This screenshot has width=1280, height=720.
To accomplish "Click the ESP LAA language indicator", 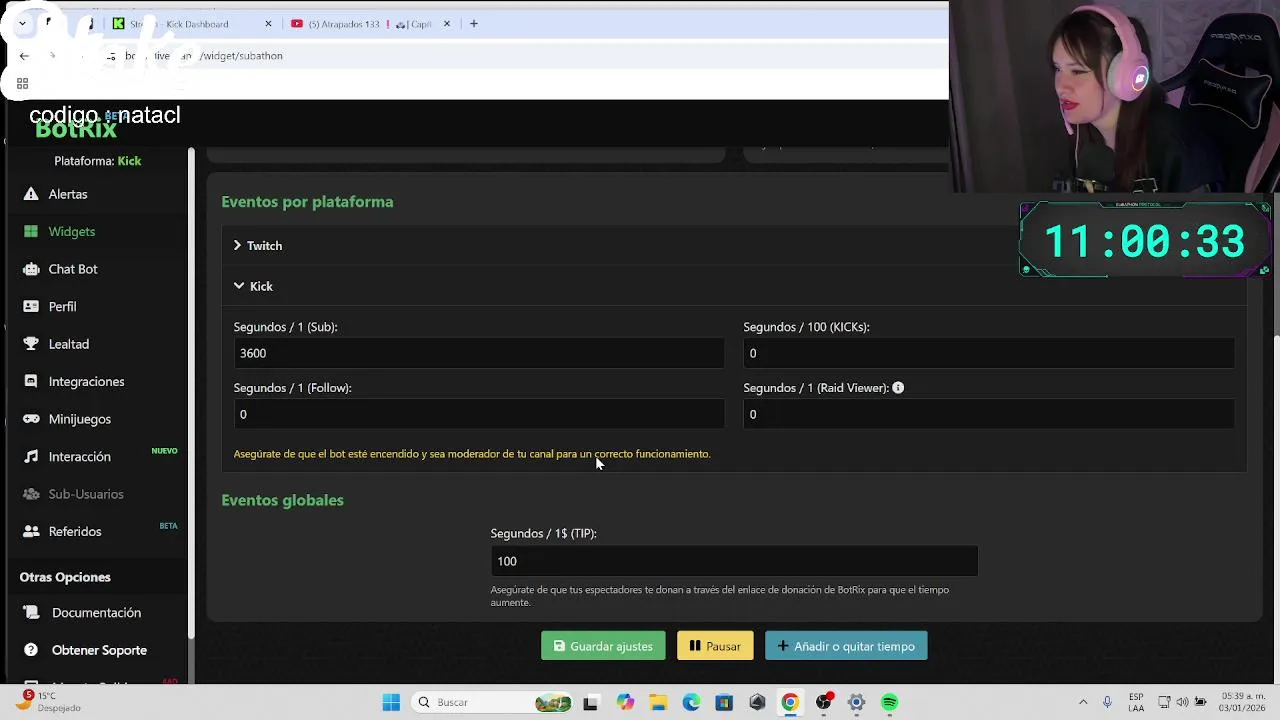I will click(1136, 702).
